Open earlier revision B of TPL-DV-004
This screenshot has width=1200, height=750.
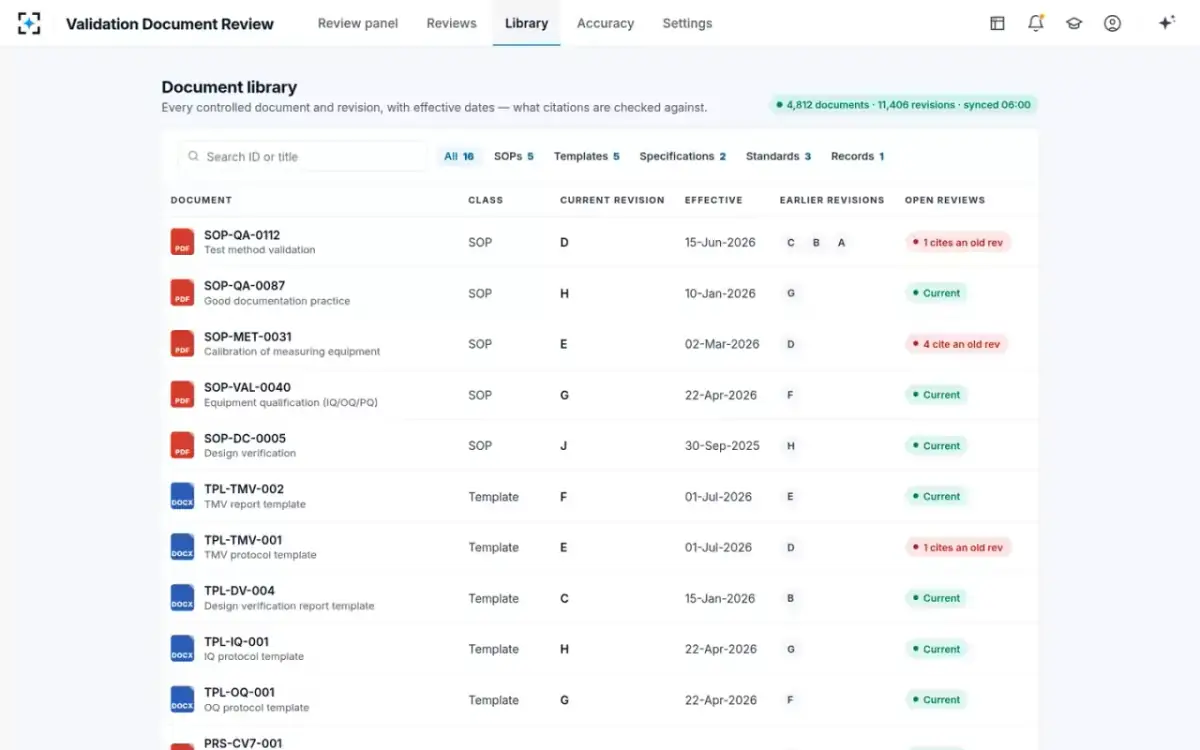pos(791,598)
